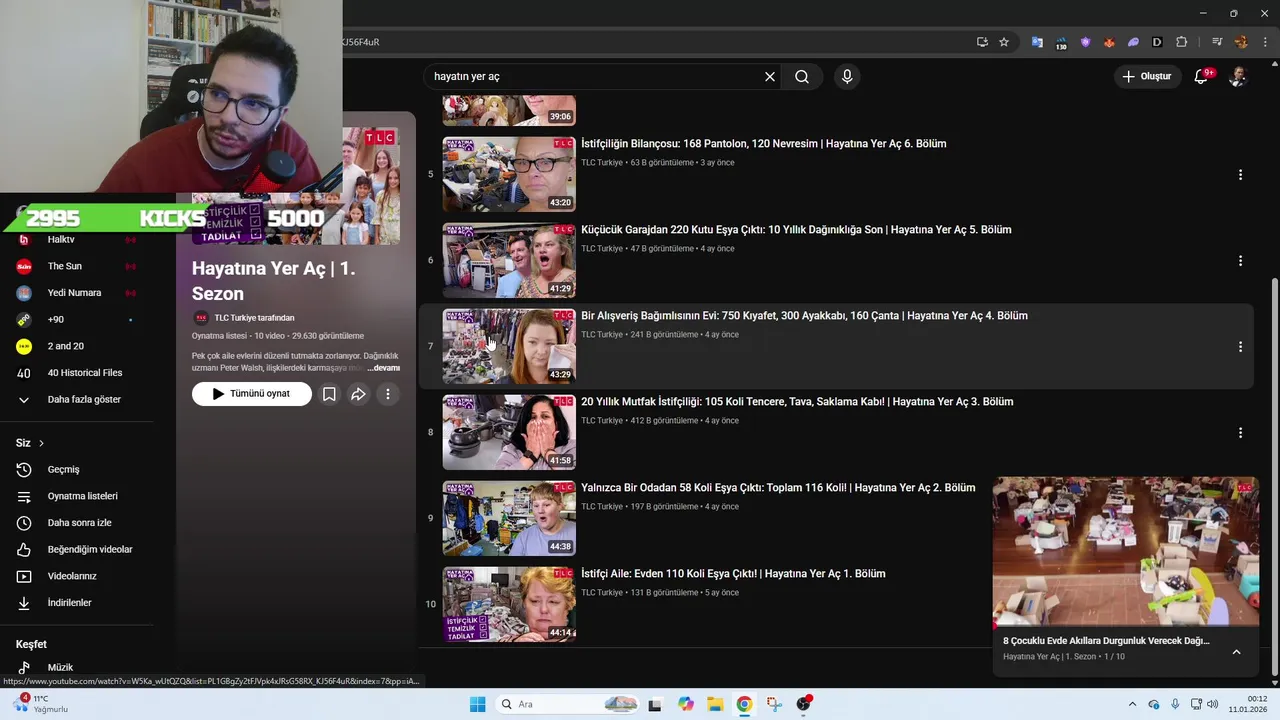
Task: Open the purple shield extension
Action: click(x=1085, y=42)
